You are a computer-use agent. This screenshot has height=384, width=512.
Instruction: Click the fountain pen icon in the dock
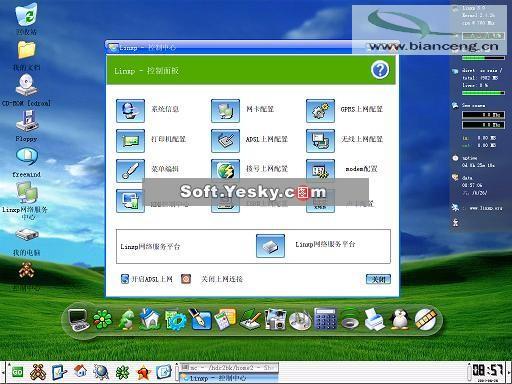click(x=199, y=319)
